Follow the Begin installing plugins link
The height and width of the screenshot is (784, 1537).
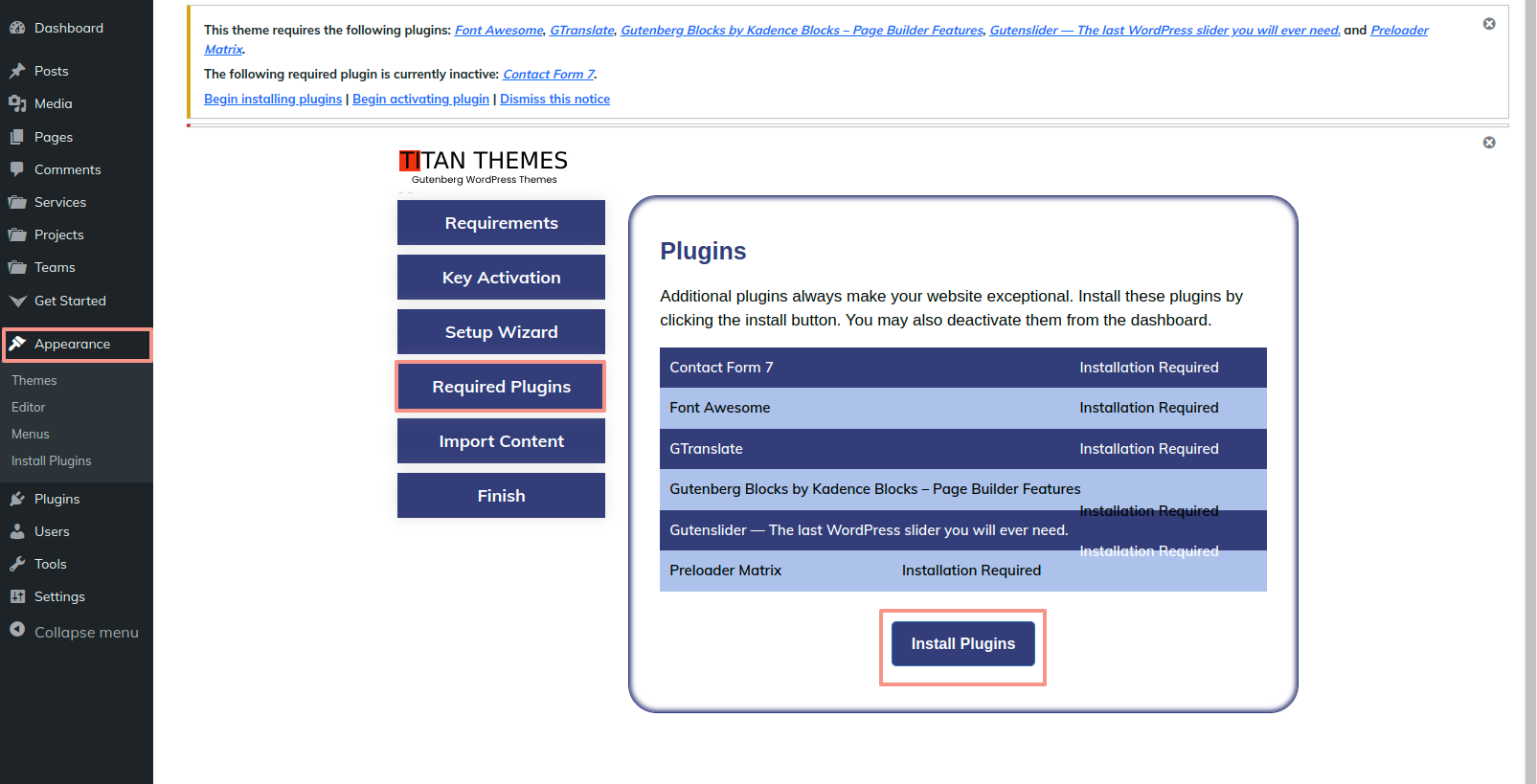tap(273, 99)
